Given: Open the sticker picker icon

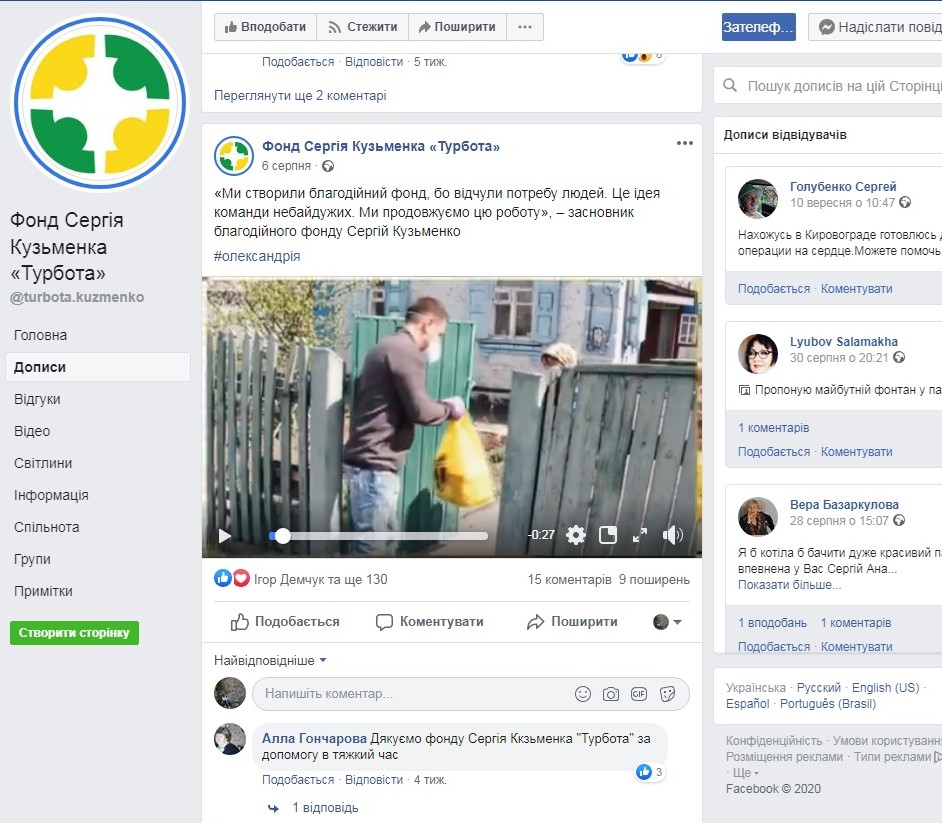Looking at the screenshot, I should 667,694.
